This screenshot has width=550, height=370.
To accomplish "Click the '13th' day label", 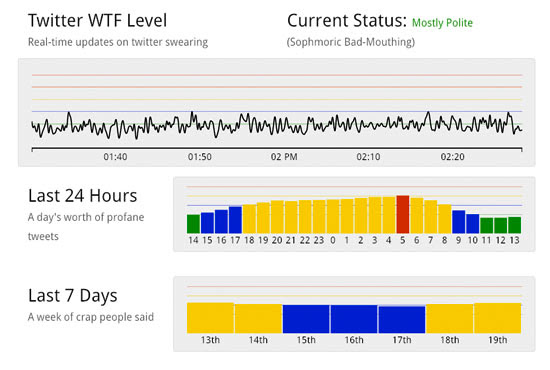I will tap(210, 340).
